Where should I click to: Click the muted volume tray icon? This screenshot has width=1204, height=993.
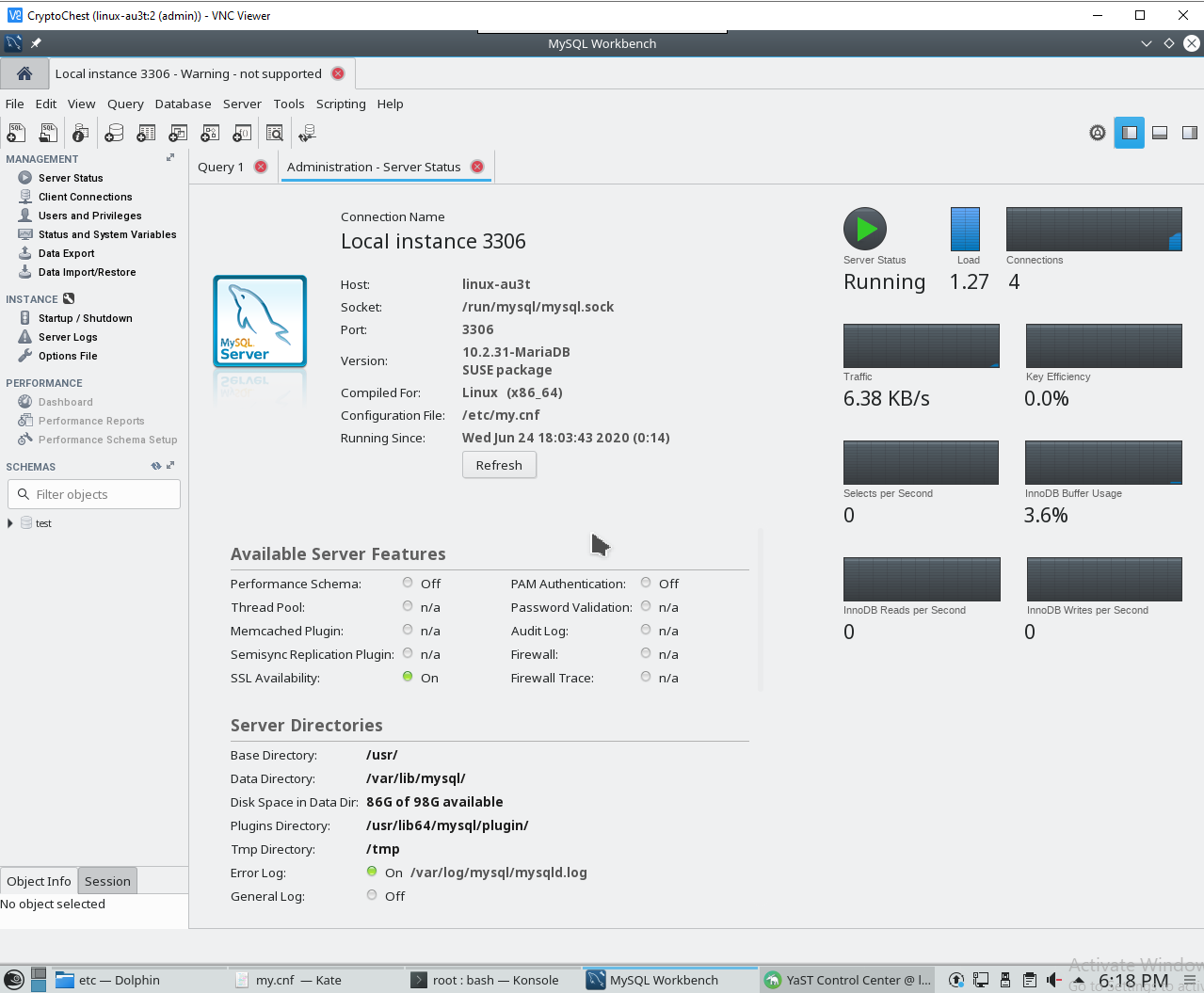(1054, 980)
